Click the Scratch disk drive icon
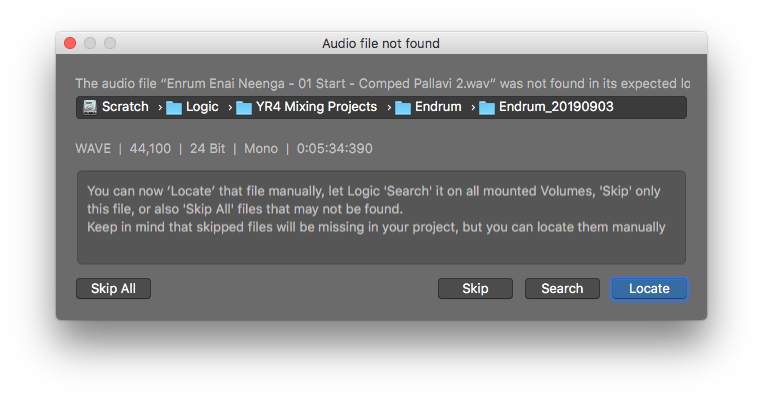This screenshot has width=763, height=400. coord(90,107)
